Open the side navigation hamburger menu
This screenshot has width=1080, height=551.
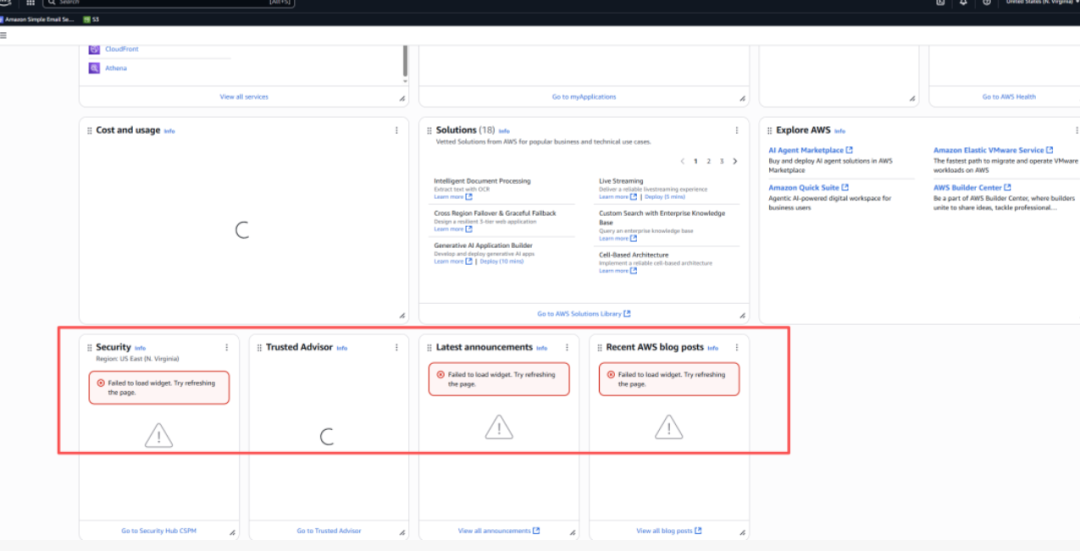[3, 35]
